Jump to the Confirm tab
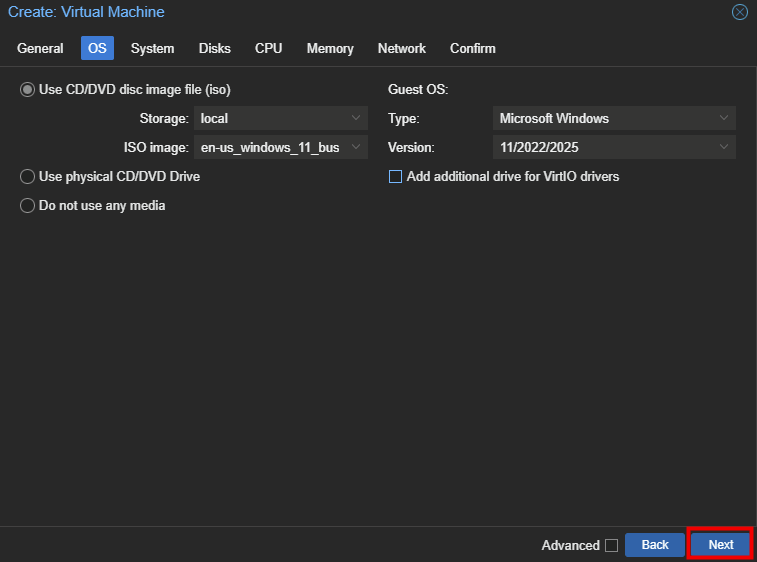This screenshot has width=757, height=562. pyautogui.click(x=473, y=48)
